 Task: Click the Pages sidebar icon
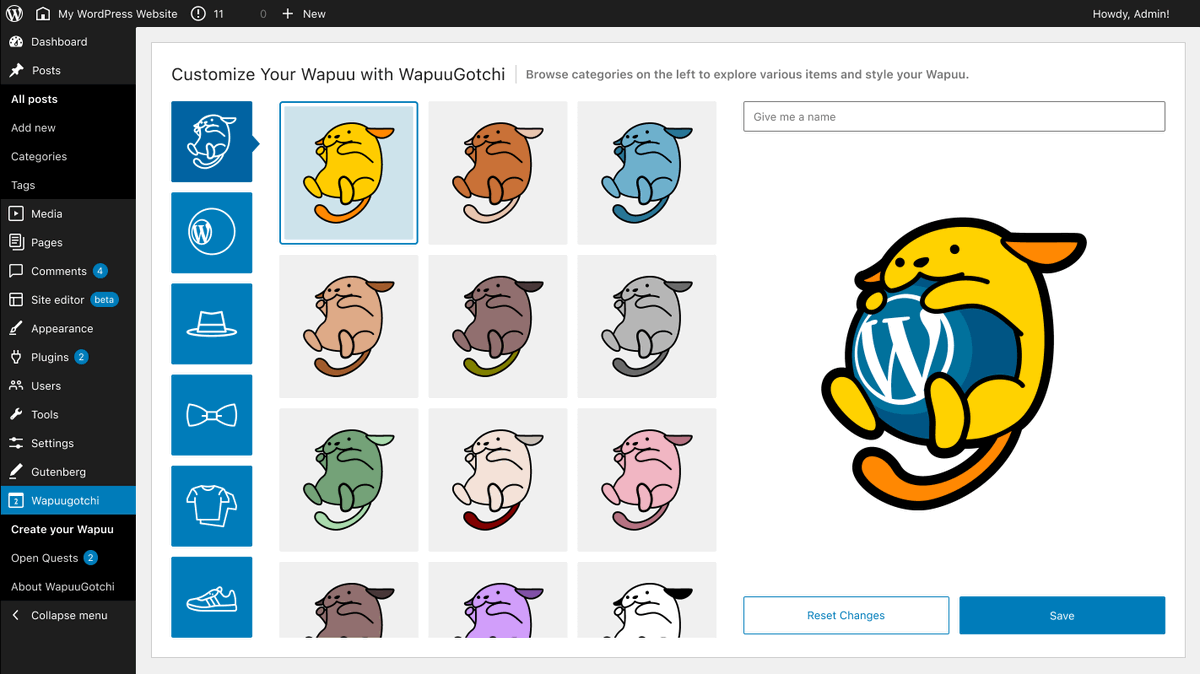[16, 242]
